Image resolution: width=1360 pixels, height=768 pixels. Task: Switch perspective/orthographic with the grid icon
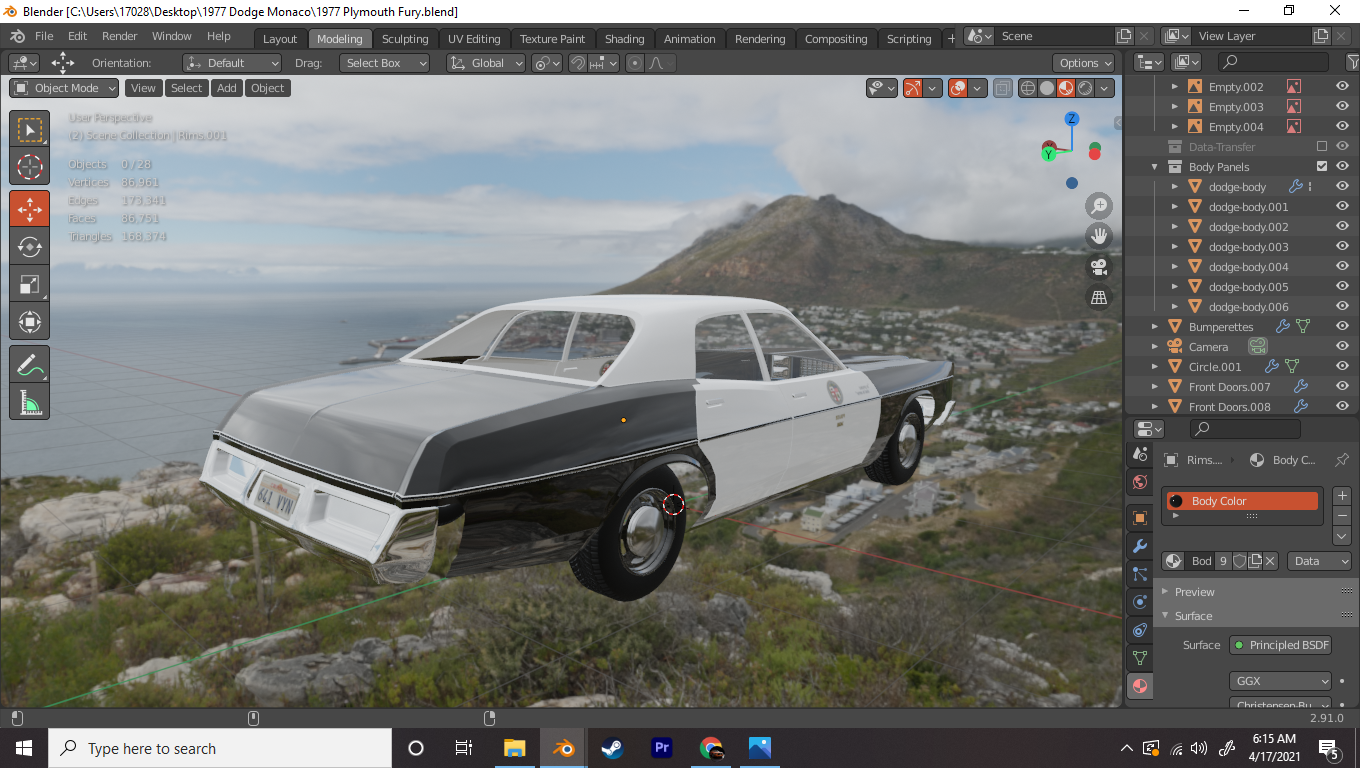[1099, 297]
